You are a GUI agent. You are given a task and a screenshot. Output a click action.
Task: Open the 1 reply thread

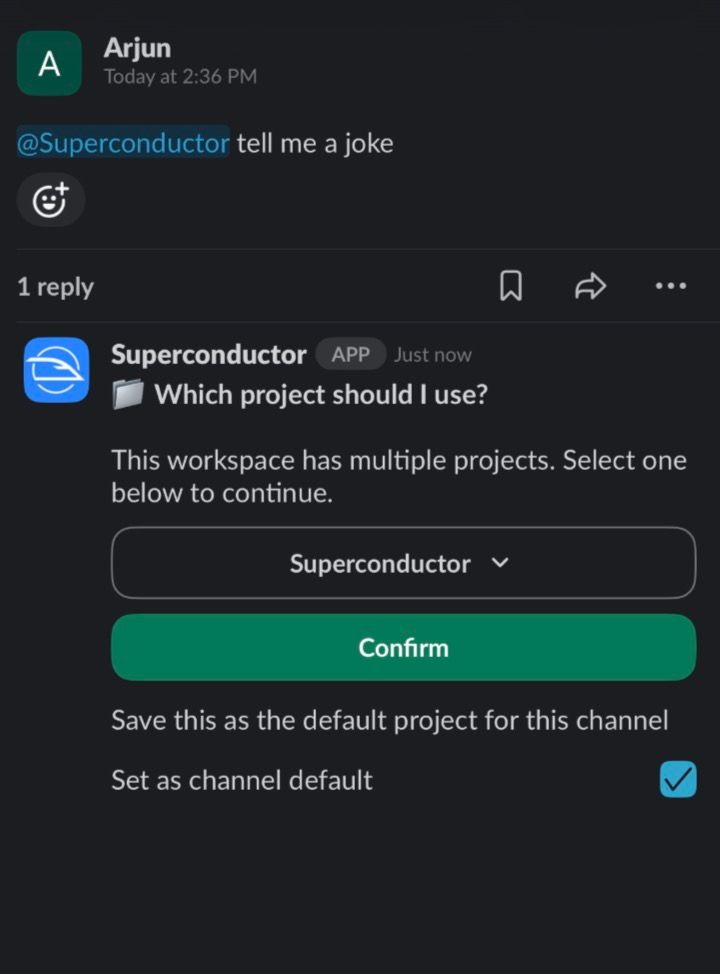pyautogui.click(x=56, y=286)
